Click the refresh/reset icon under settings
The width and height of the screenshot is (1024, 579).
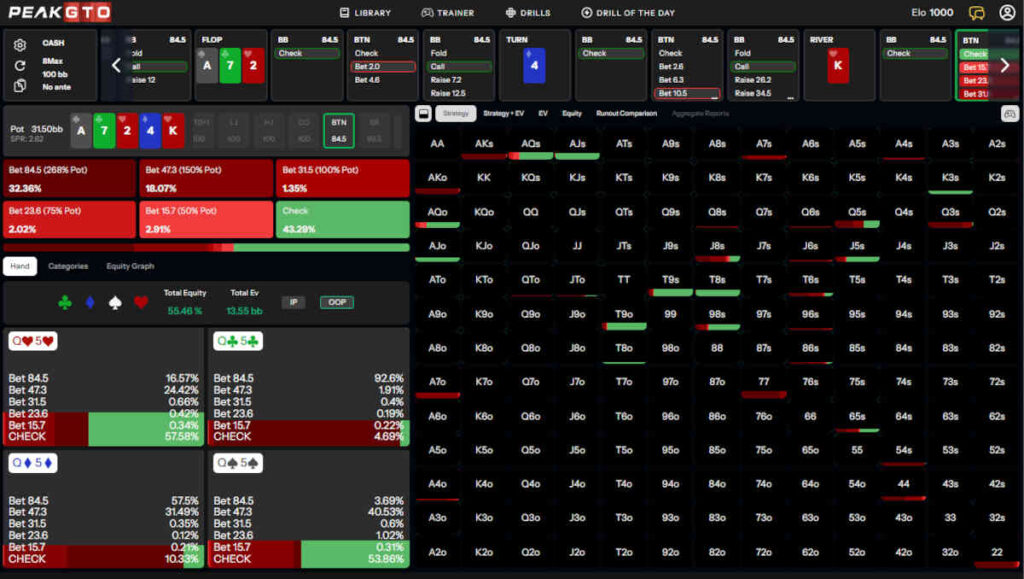pos(20,65)
